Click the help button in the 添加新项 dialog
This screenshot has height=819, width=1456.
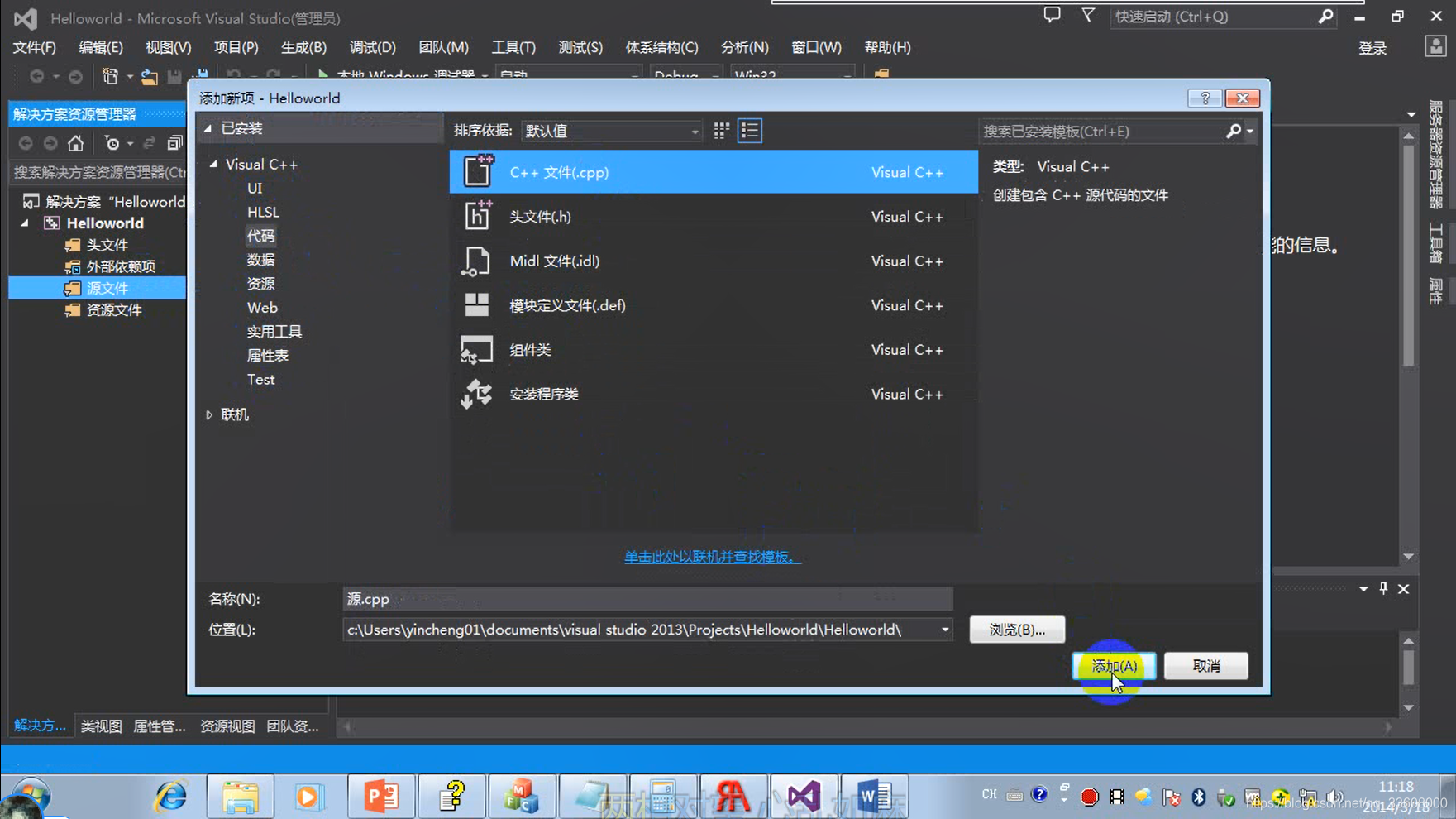(1205, 98)
